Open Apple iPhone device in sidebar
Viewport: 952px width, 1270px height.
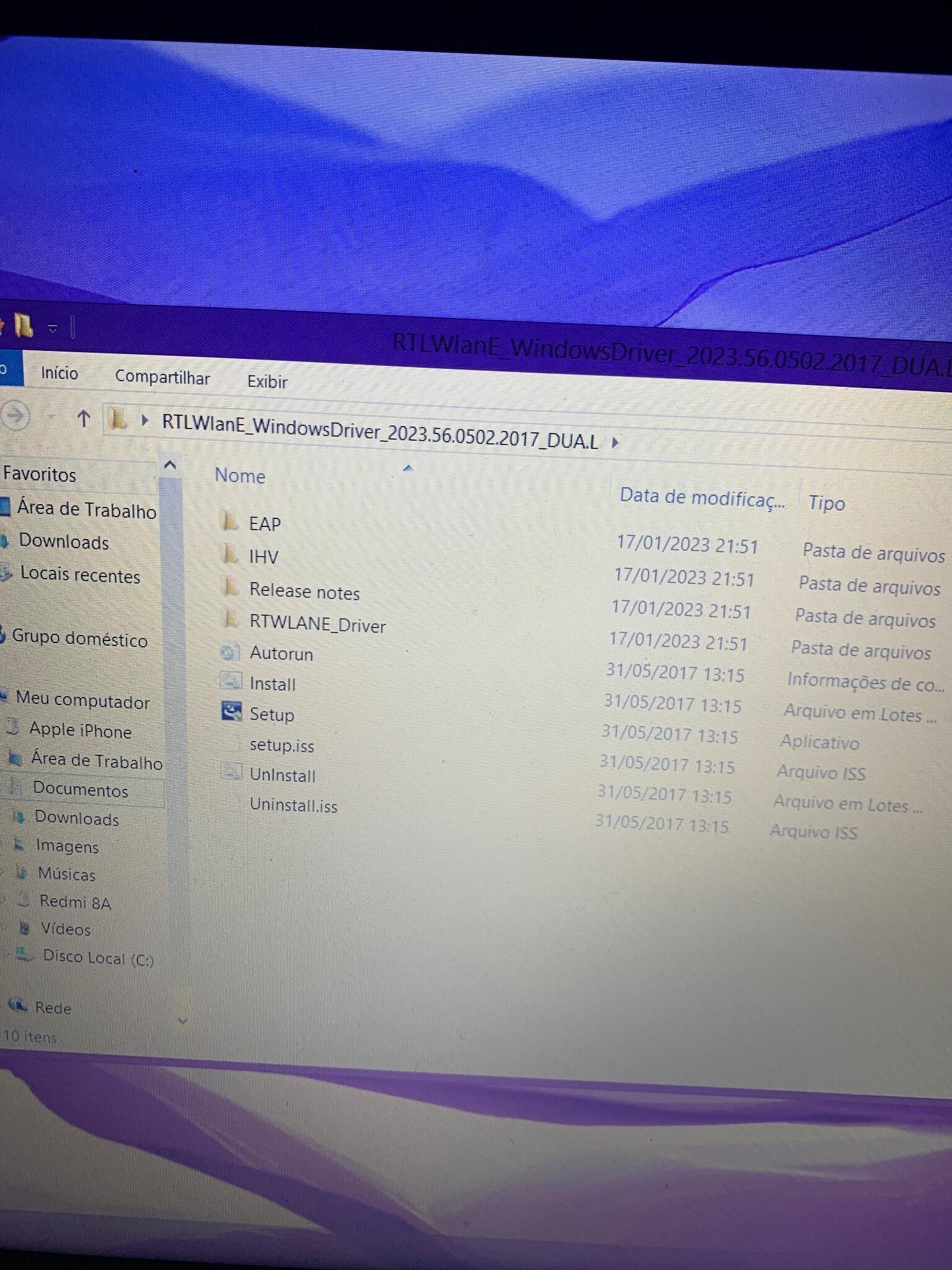[80, 730]
